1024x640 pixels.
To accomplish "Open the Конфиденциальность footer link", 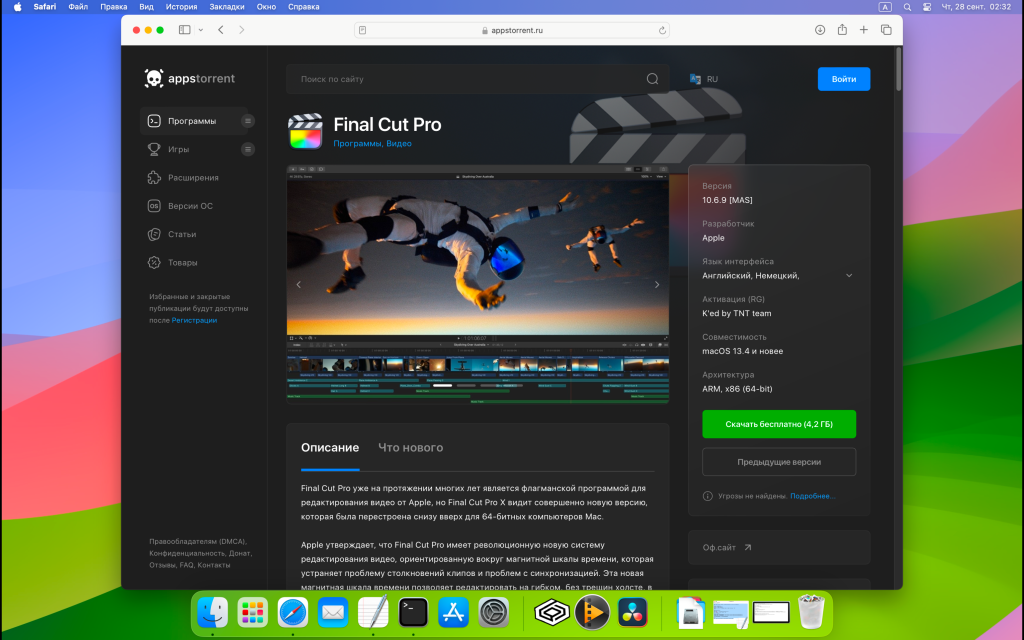I will click(x=187, y=554).
